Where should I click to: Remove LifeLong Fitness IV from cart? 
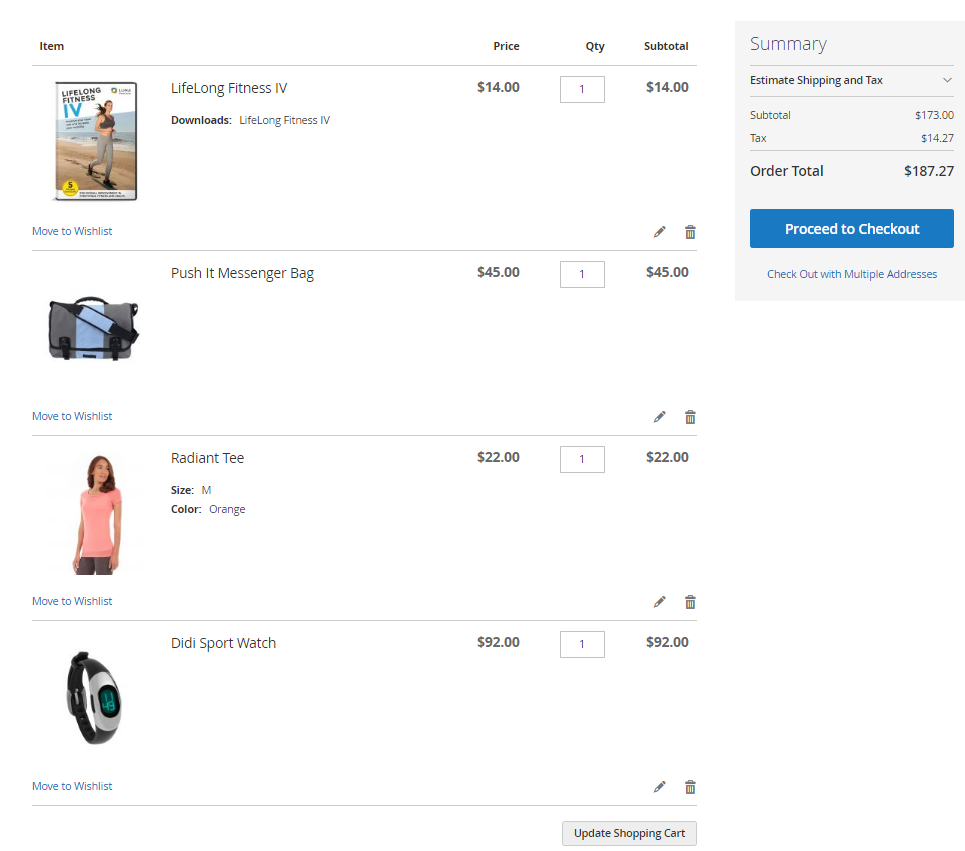tap(690, 232)
